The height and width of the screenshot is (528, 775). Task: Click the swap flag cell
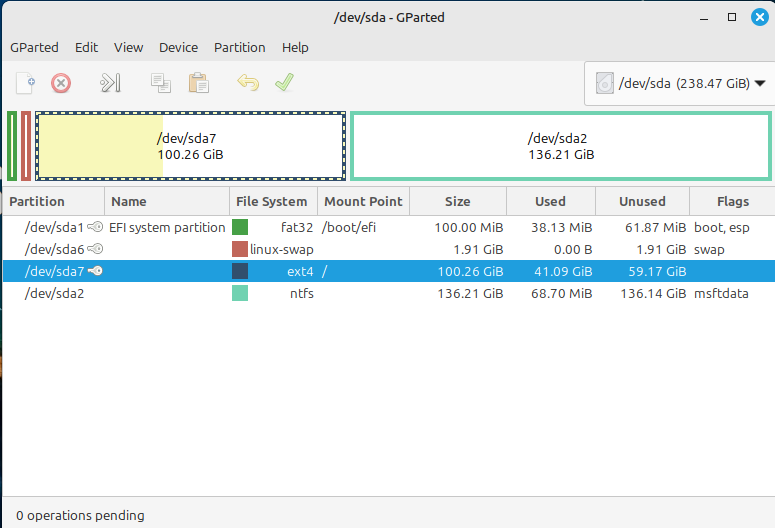pyautogui.click(x=709, y=249)
